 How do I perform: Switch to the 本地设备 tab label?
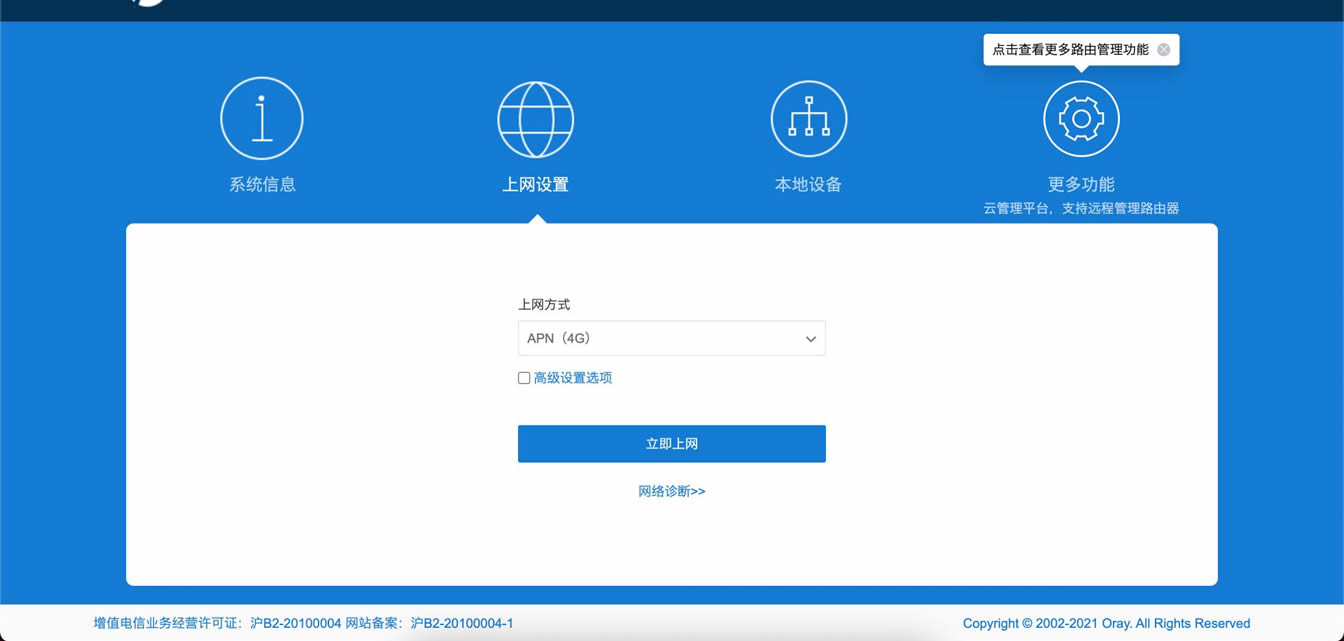[x=809, y=185]
